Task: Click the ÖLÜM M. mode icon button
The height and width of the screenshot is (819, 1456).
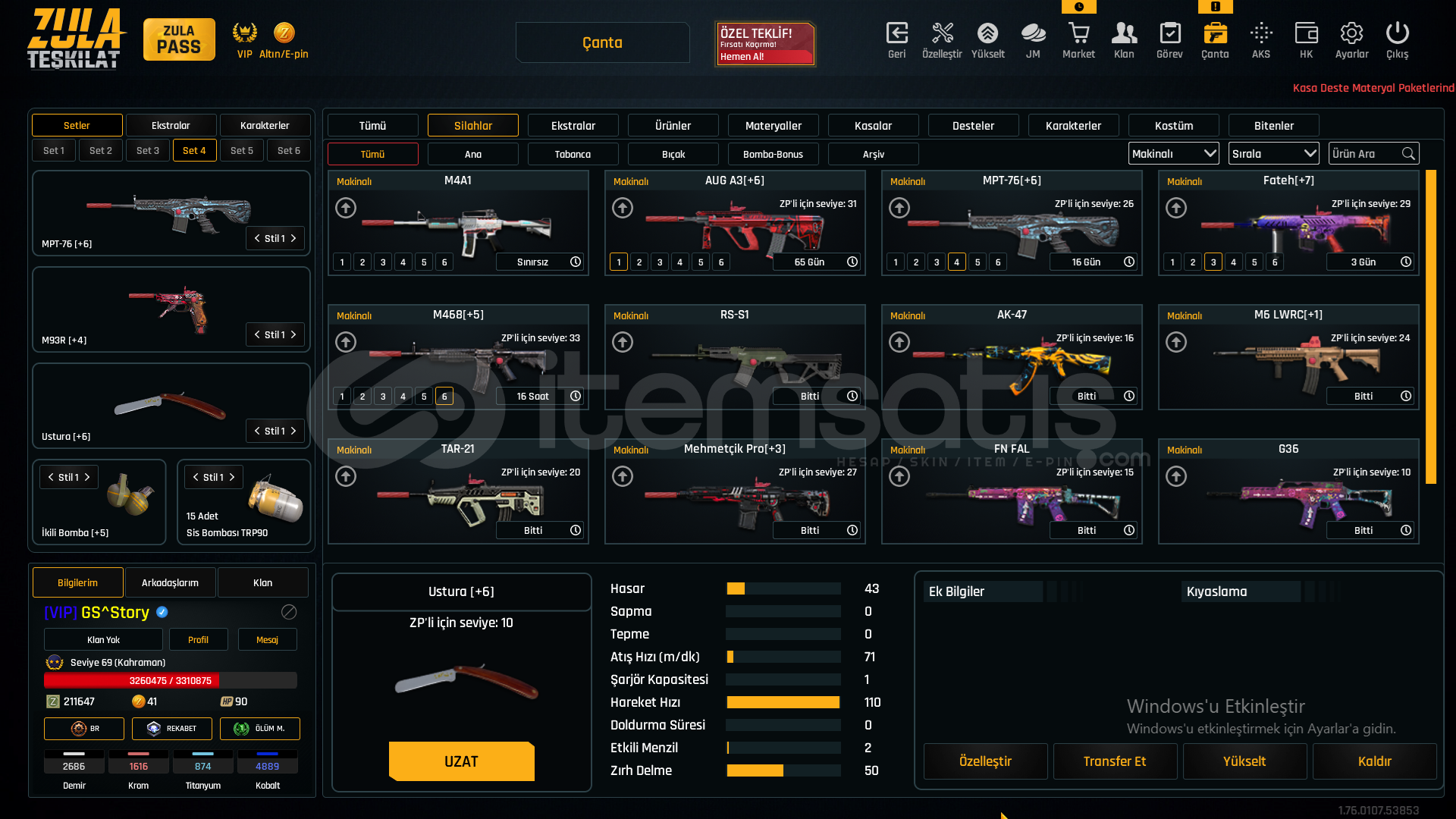Action: coord(260,729)
